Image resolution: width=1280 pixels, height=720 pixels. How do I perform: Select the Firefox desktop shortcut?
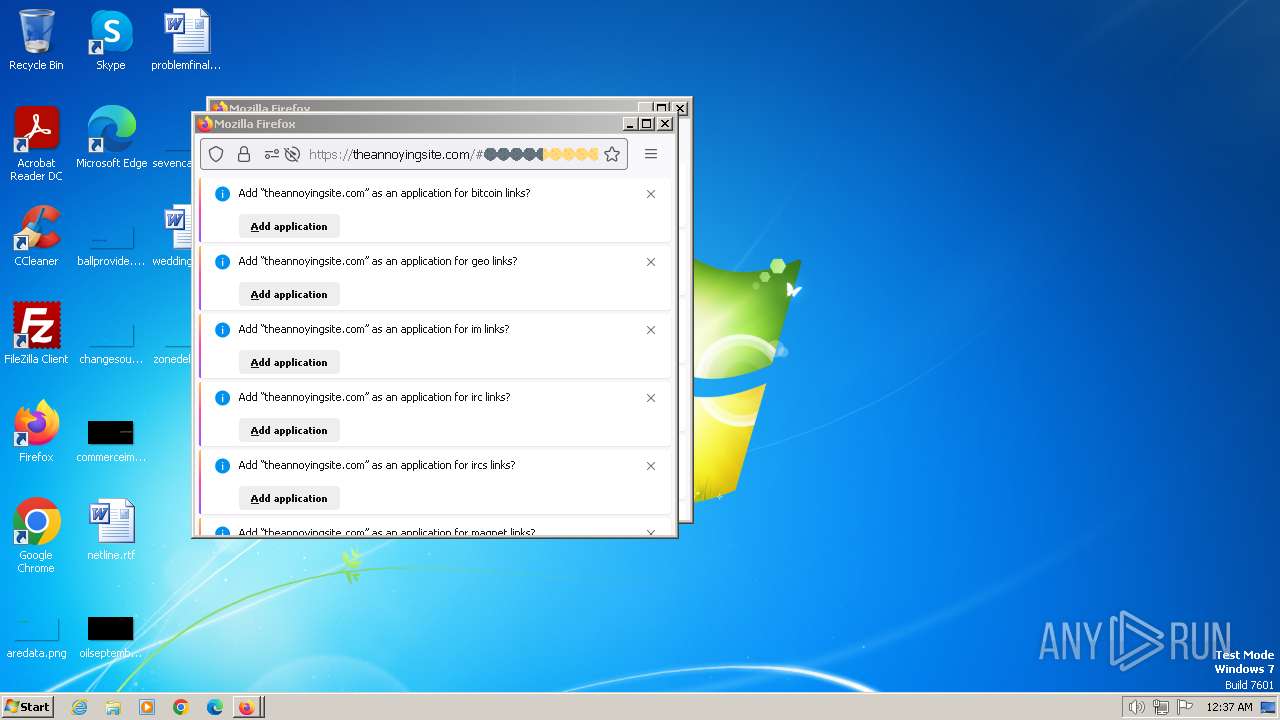pyautogui.click(x=36, y=432)
